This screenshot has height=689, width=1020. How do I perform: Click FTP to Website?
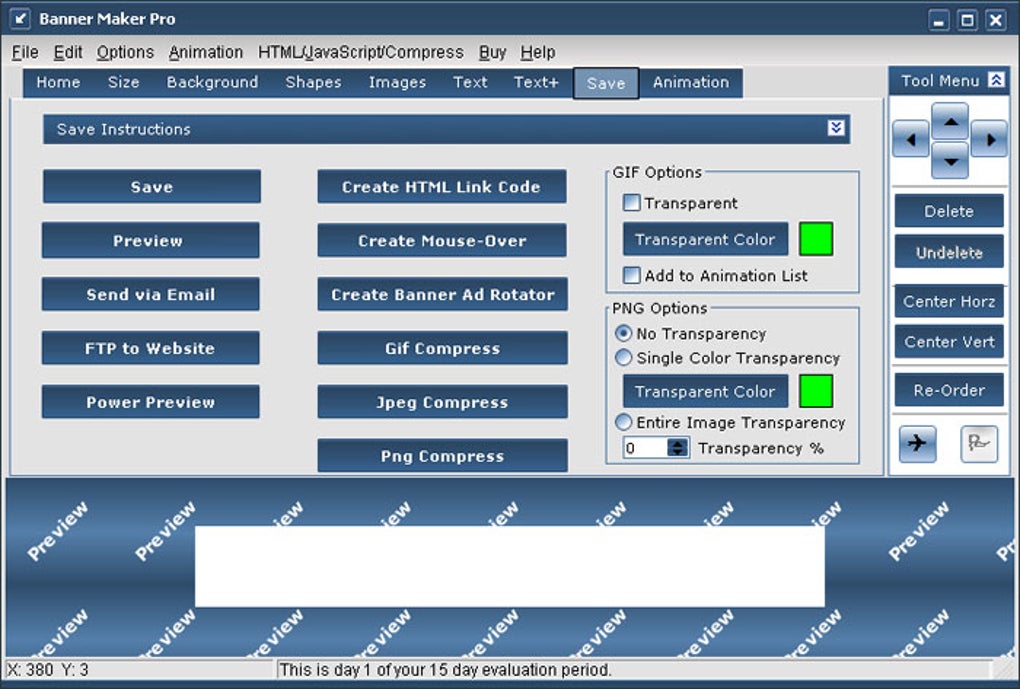point(150,348)
